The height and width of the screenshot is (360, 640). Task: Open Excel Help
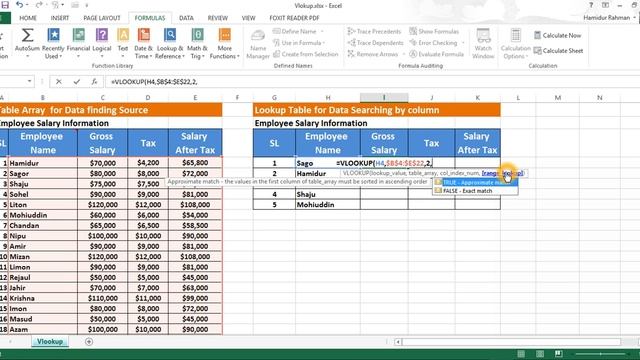(x=591, y=5)
